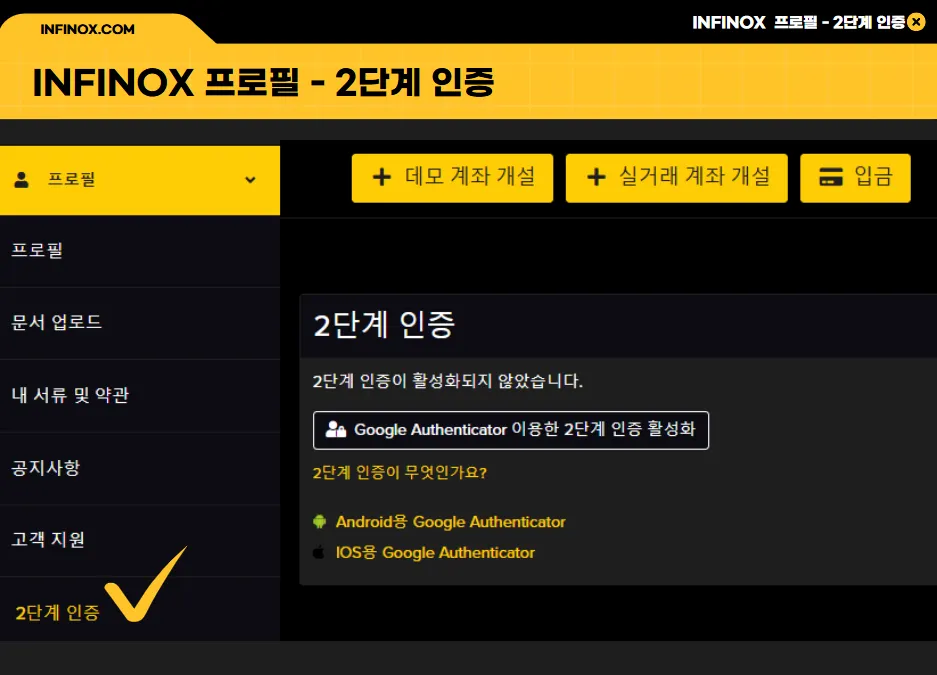This screenshot has width=937, height=675.
Task: Click the 실거래 계좌 개설 button
Action: [676, 178]
